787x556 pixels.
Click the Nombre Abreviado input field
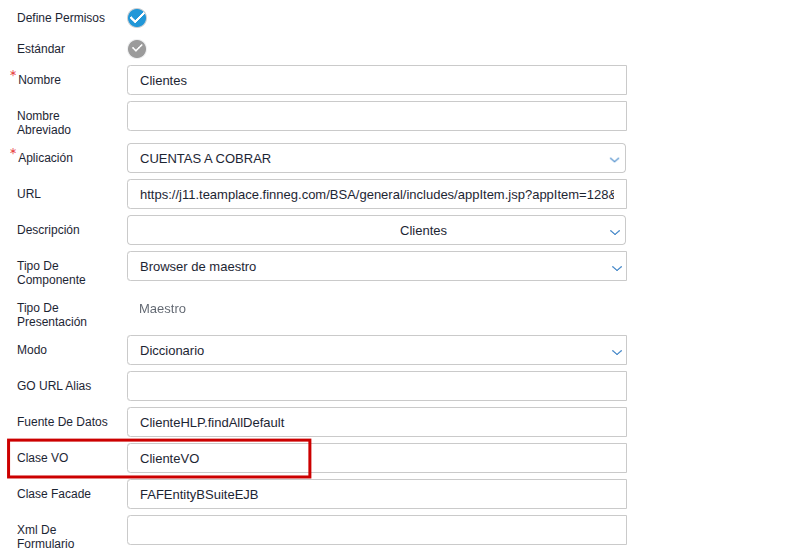point(376,116)
